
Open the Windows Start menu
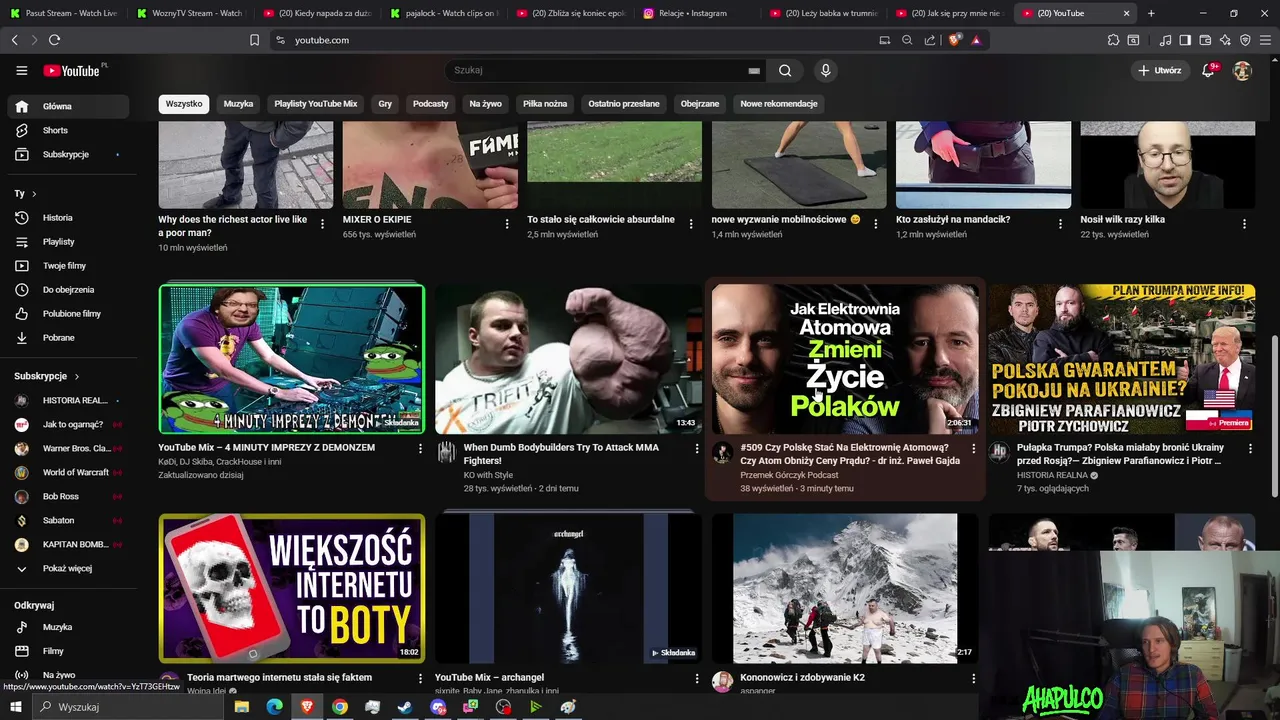pos(16,707)
